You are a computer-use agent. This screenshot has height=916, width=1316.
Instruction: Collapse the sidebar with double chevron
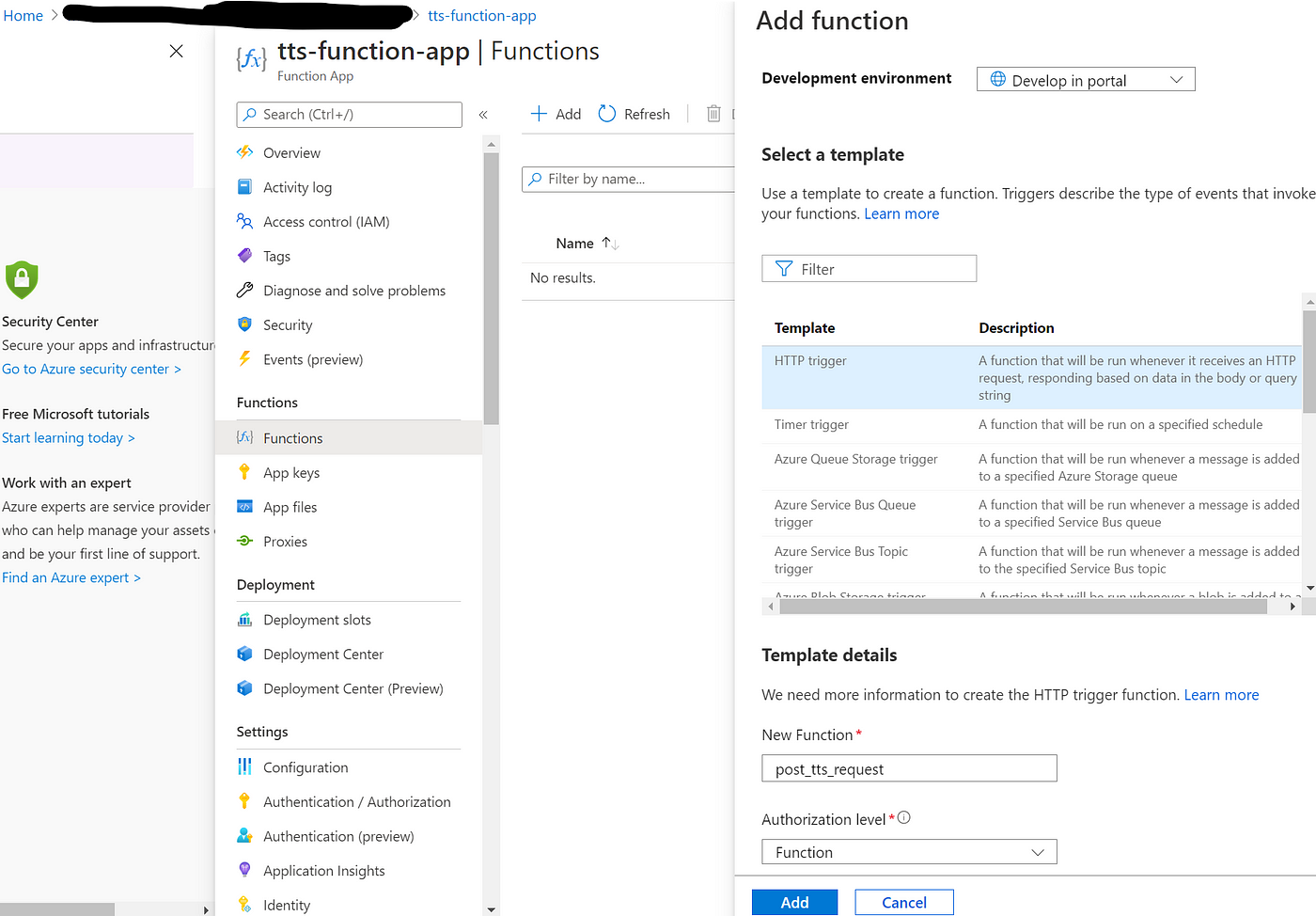483,115
